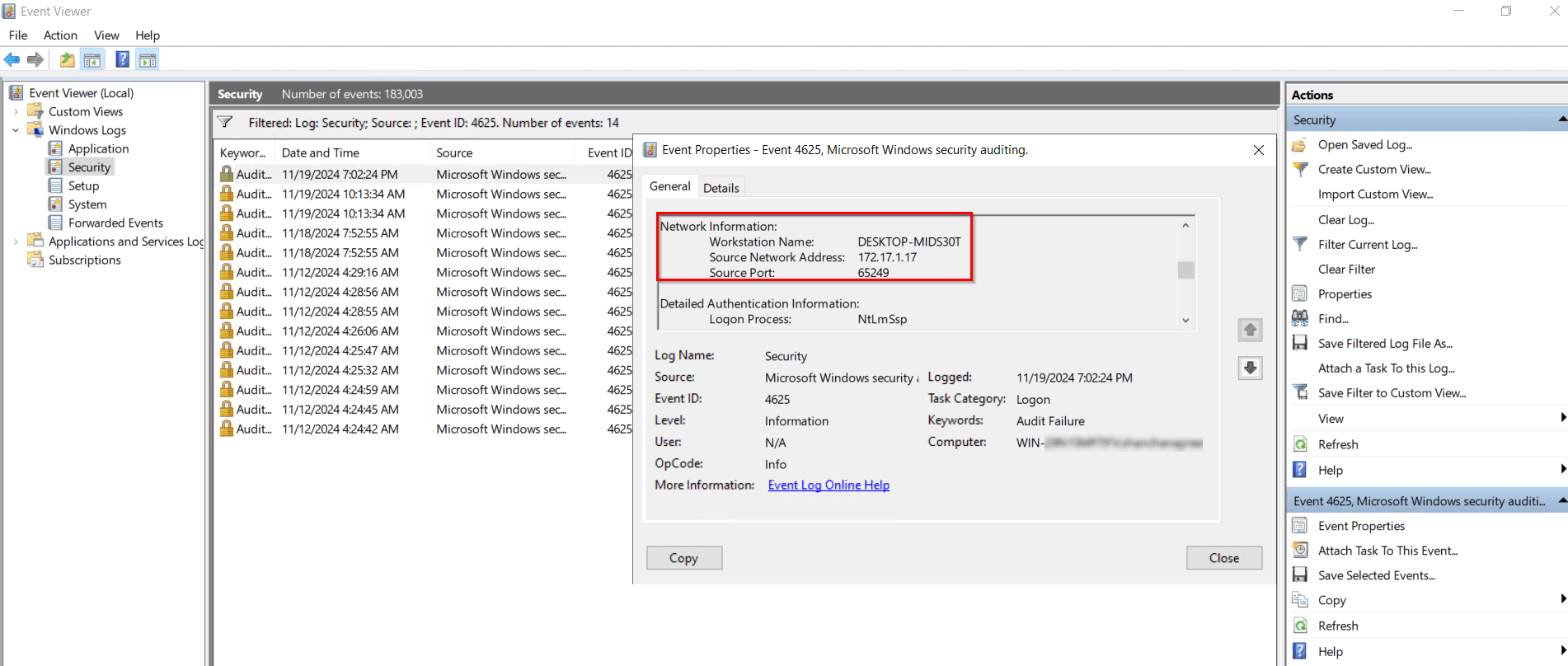Click the Find binoculars icon
Screen dimensions: 1568x666
click(x=1300, y=318)
